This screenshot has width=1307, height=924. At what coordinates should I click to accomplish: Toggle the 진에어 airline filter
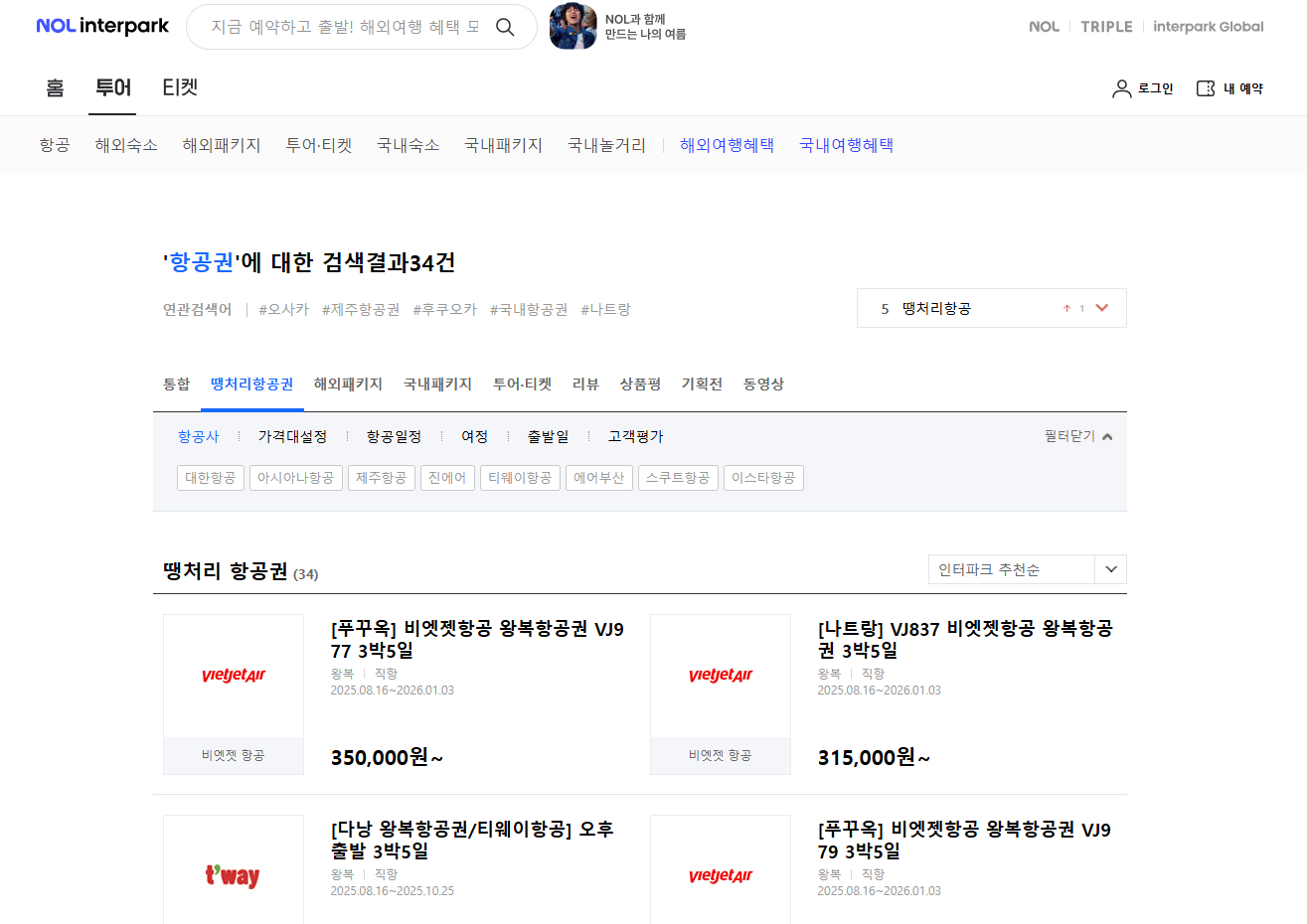click(447, 478)
